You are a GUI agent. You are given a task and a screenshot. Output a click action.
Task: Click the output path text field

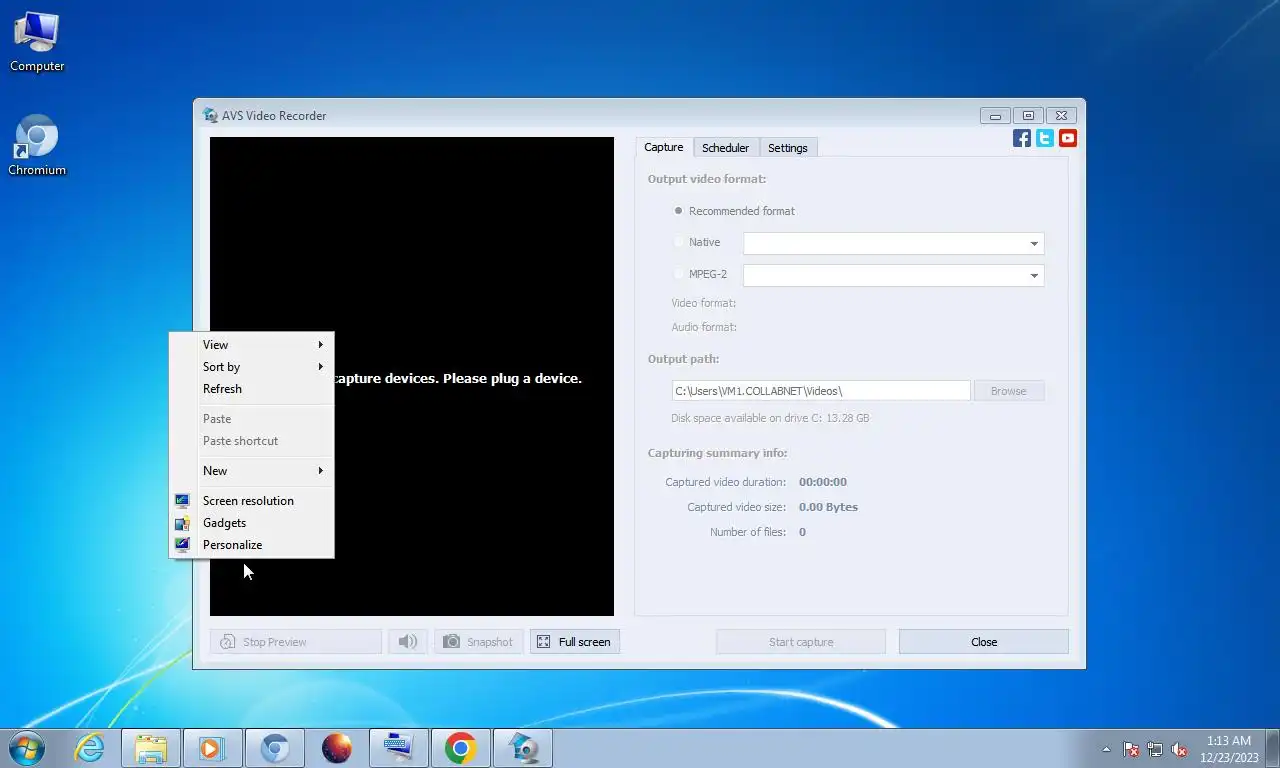(821, 391)
